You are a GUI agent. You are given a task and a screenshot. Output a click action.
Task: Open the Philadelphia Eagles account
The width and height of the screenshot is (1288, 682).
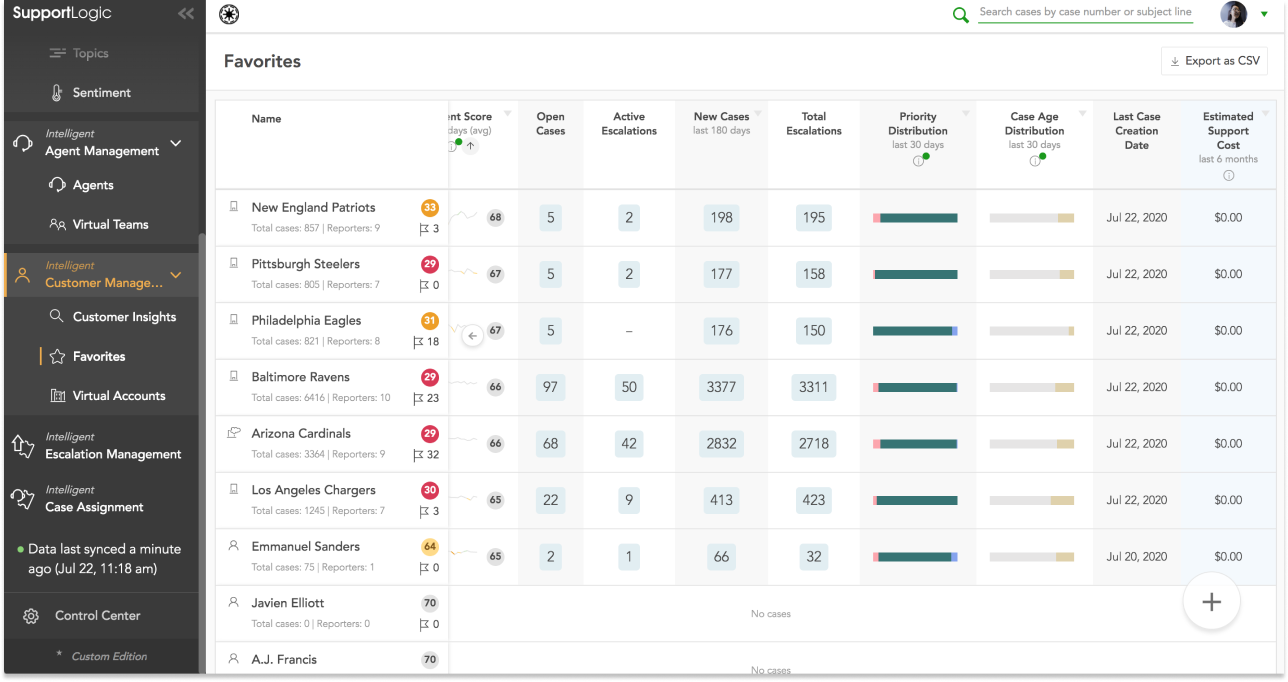pyautogui.click(x=306, y=321)
